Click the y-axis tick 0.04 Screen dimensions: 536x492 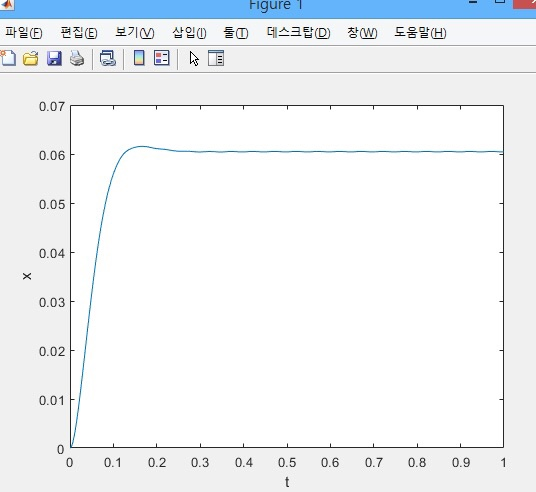pyautogui.click(x=52, y=253)
